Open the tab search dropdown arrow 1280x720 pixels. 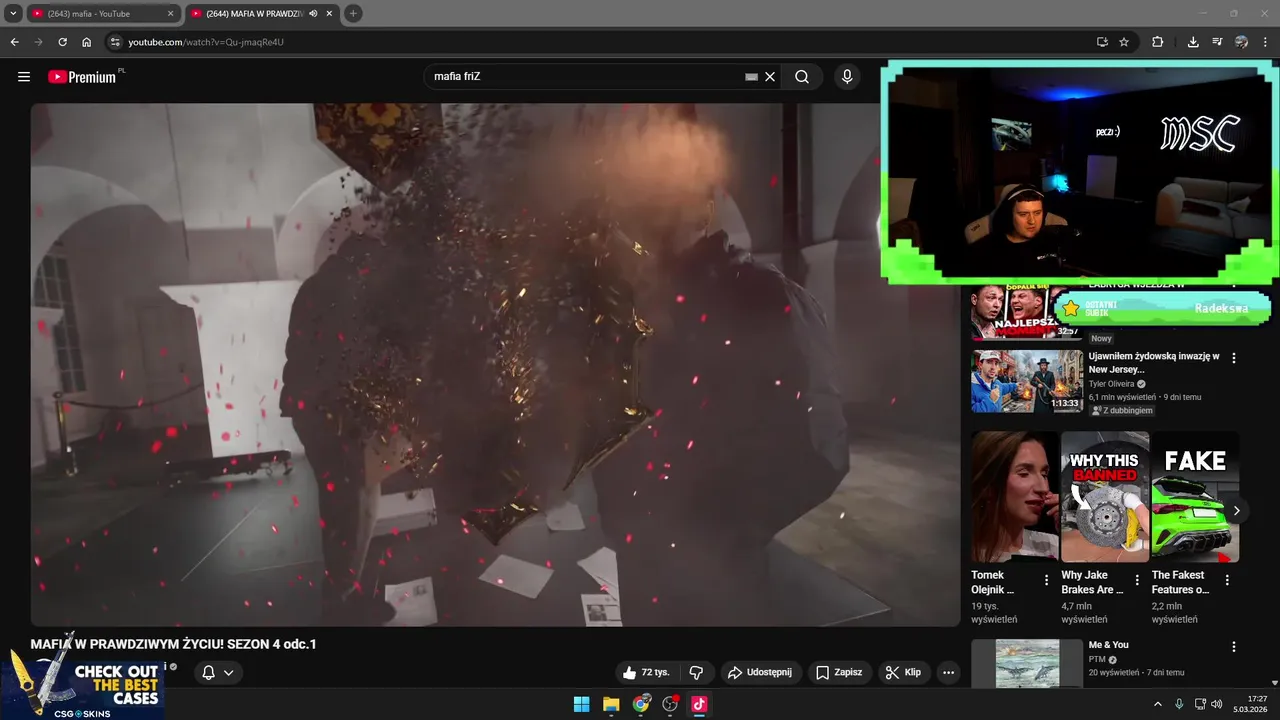[13, 14]
